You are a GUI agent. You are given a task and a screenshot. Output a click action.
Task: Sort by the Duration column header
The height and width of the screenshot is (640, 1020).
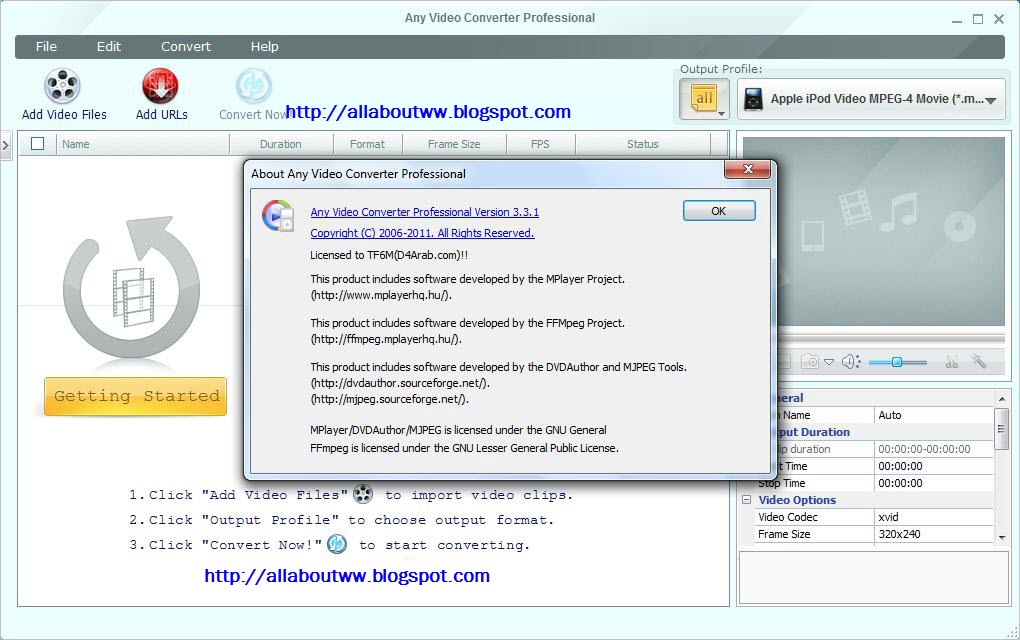tap(281, 144)
